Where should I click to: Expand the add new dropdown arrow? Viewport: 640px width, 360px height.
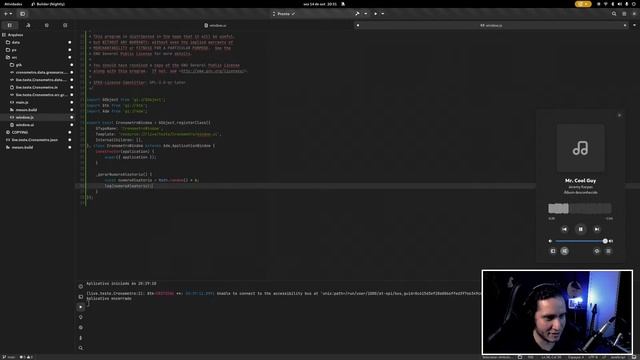[11, 14]
